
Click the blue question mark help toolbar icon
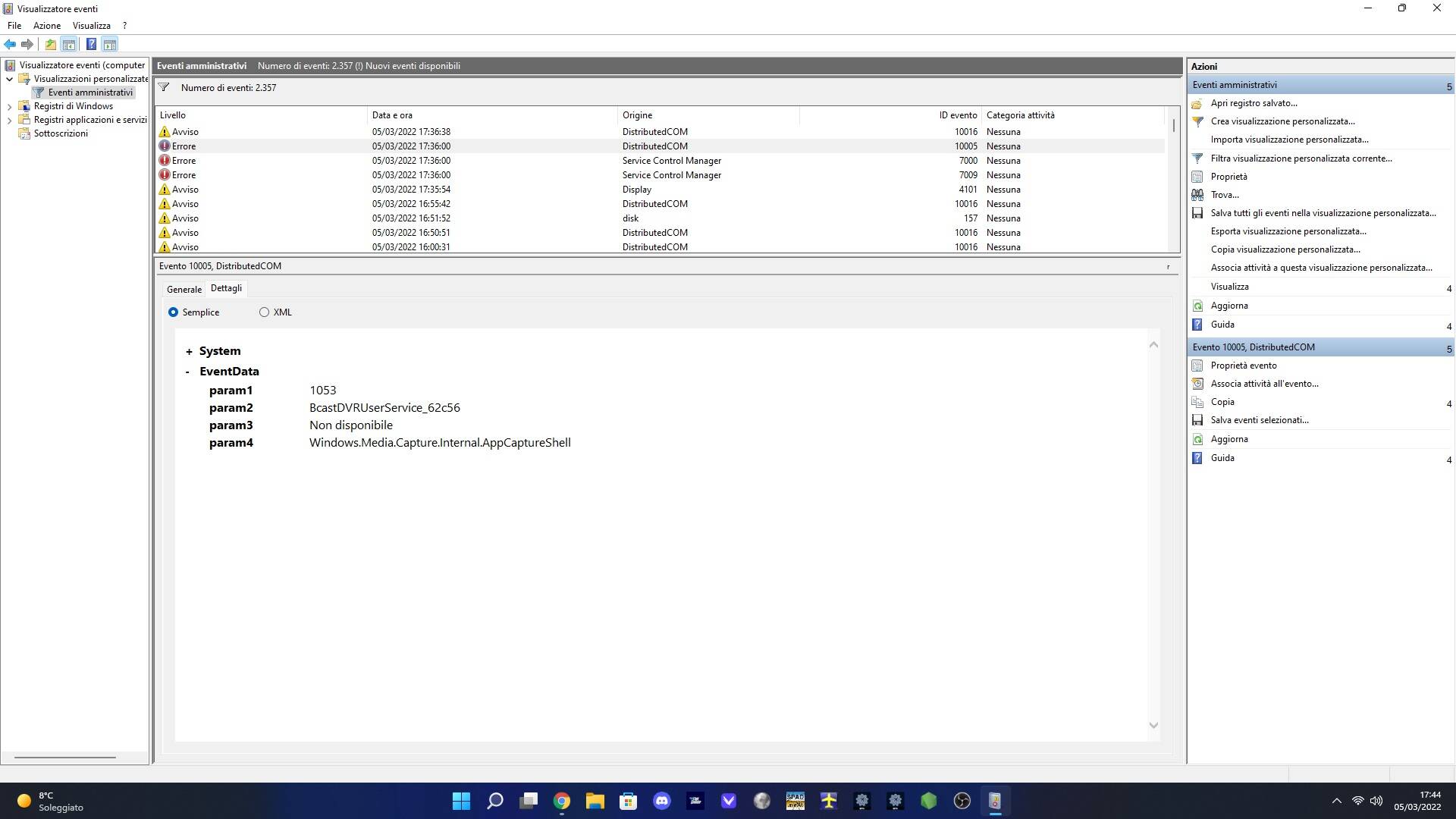point(91,45)
